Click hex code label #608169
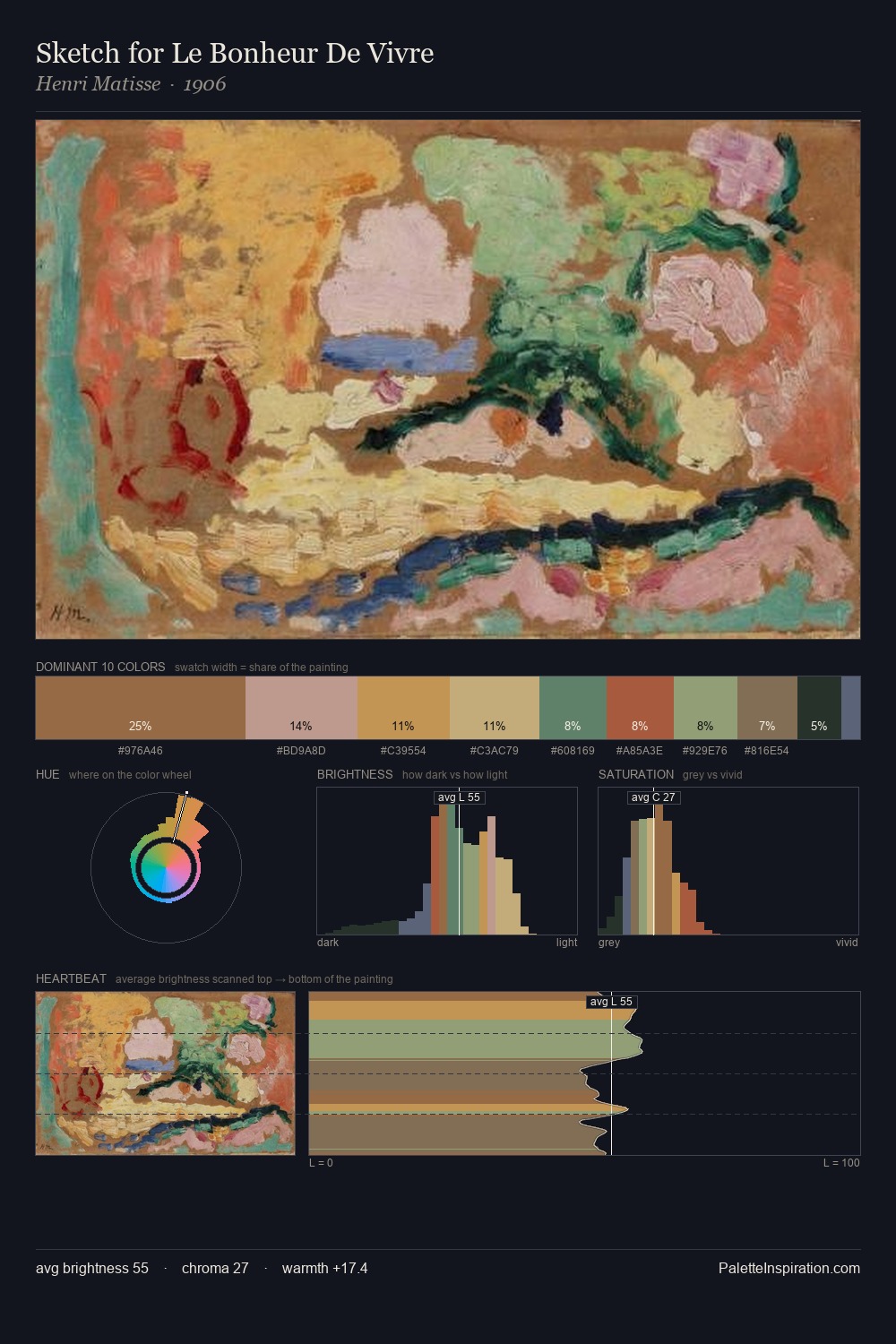 click(x=573, y=751)
